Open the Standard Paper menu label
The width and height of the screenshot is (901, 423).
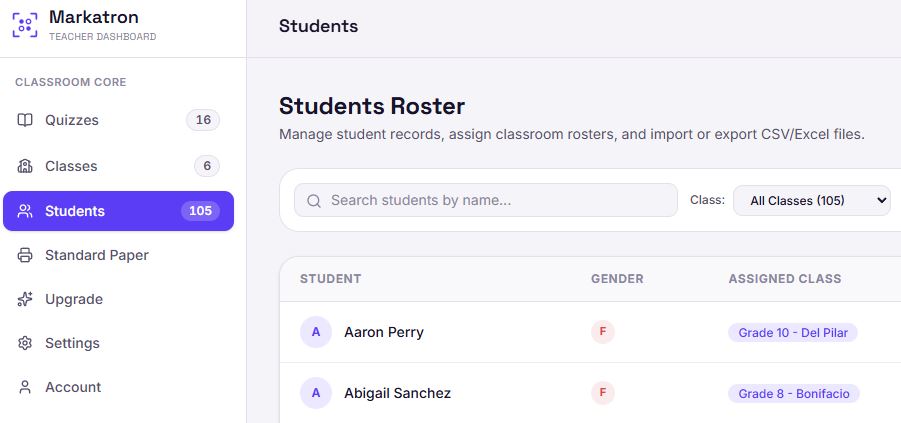coord(97,255)
